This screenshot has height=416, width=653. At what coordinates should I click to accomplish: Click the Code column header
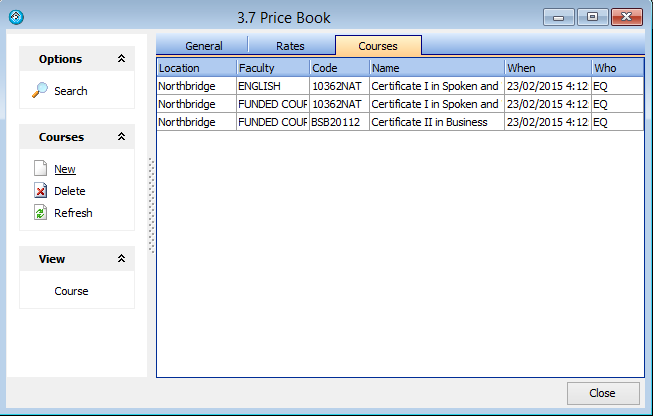pos(338,68)
